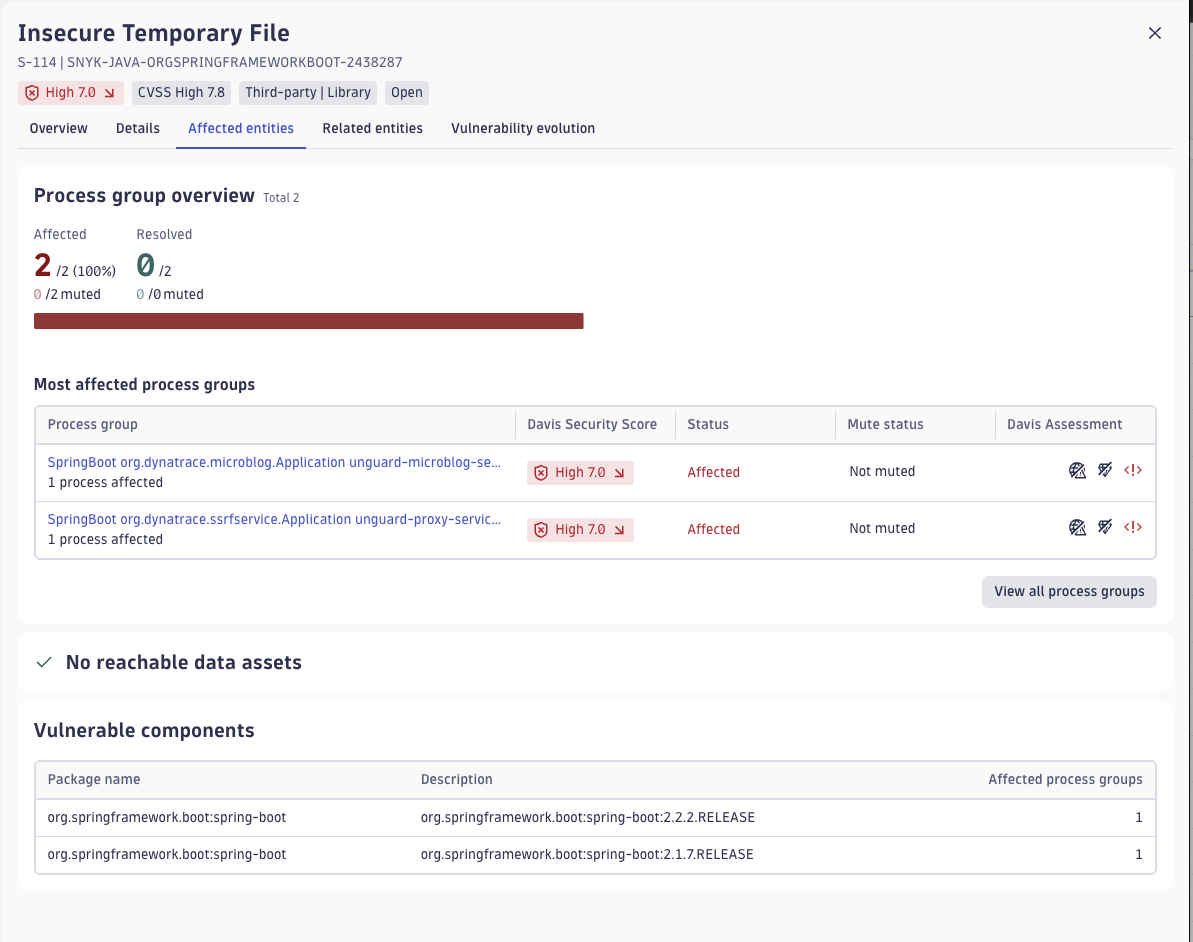The height and width of the screenshot is (942, 1193).
Task: Click the Davis Security Score badge in ssrfservice row
Action: [580, 529]
